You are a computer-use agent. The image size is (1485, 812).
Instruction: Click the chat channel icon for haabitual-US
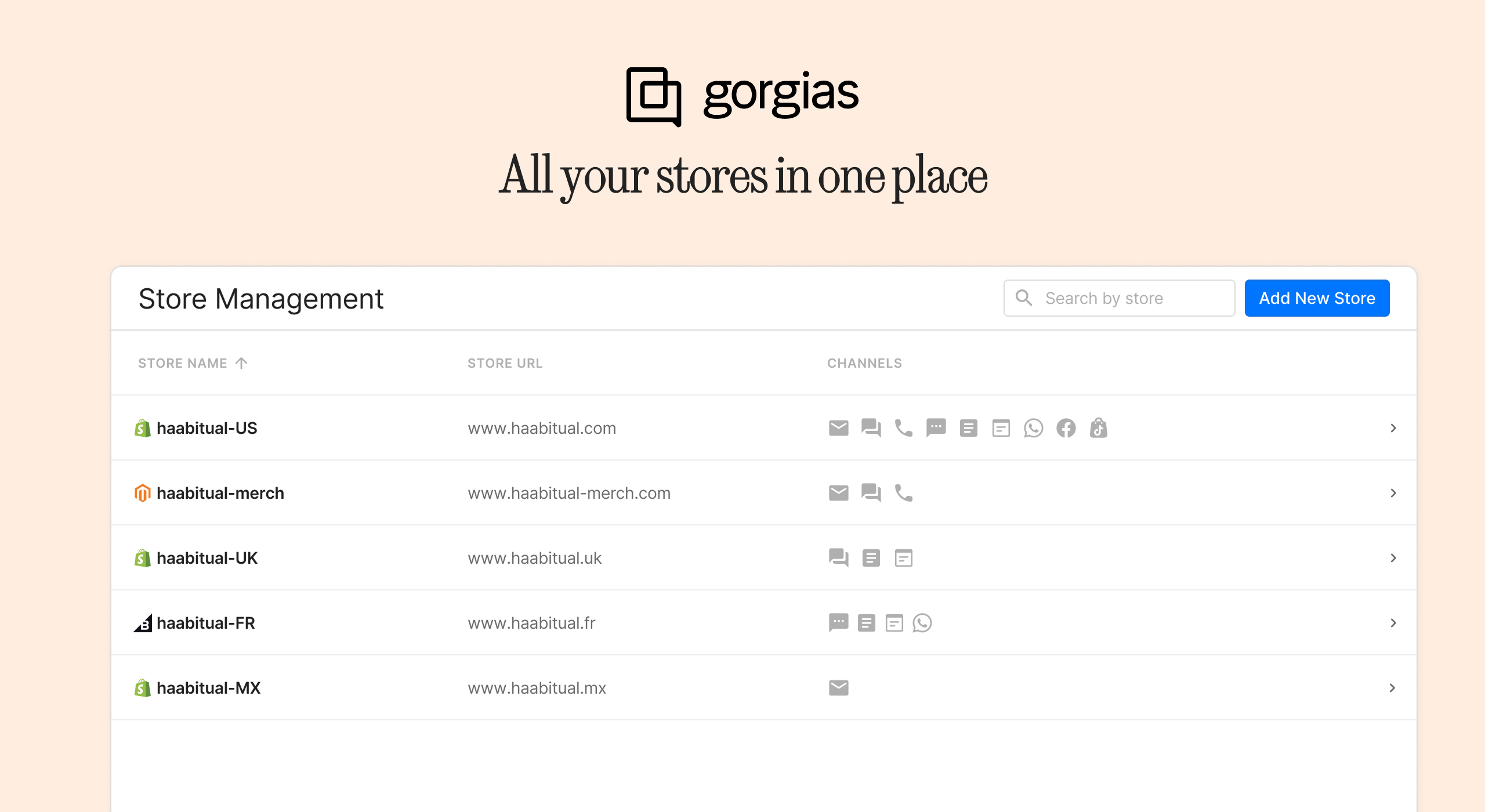click(871, 428)
